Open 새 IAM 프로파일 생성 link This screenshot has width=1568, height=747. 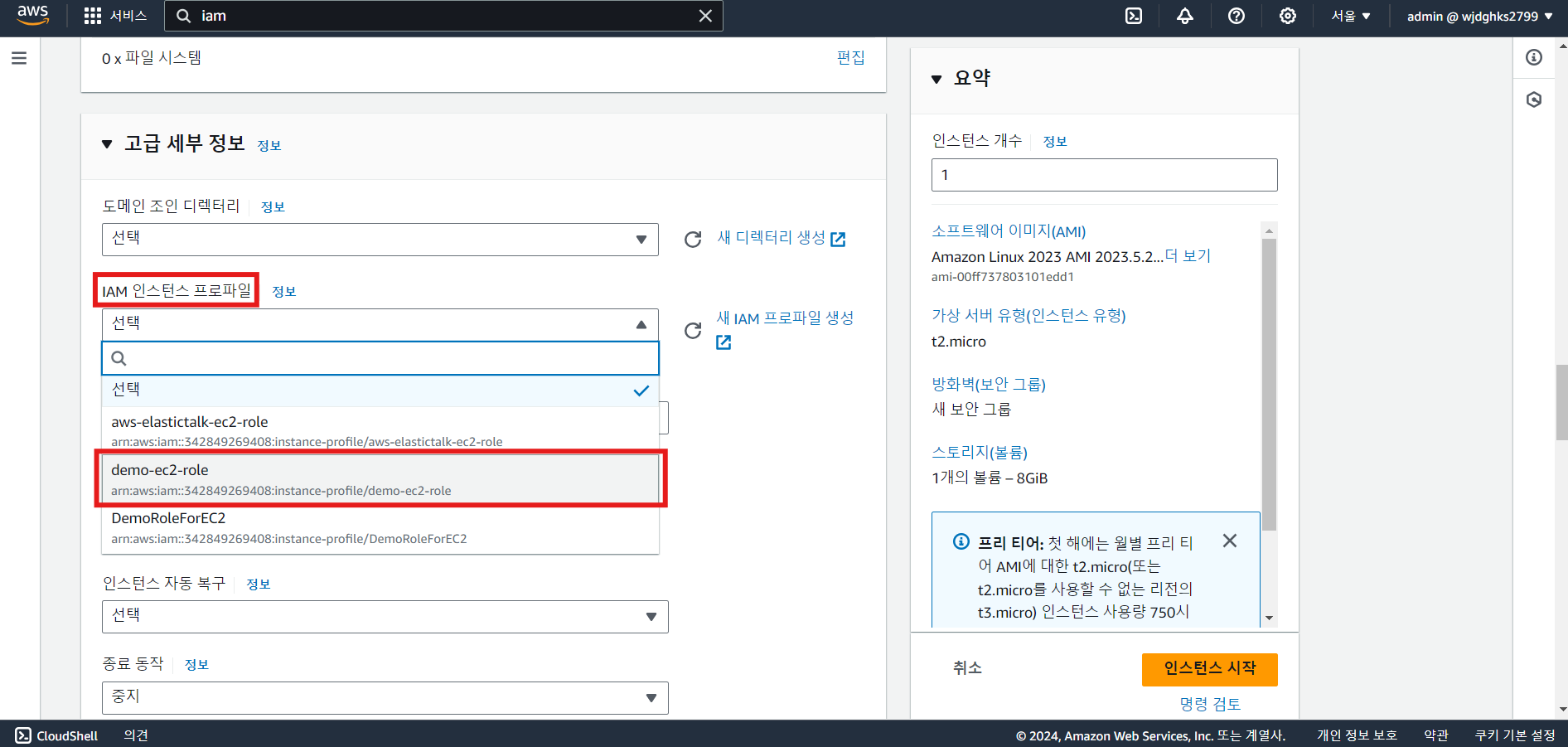point(785,318)
